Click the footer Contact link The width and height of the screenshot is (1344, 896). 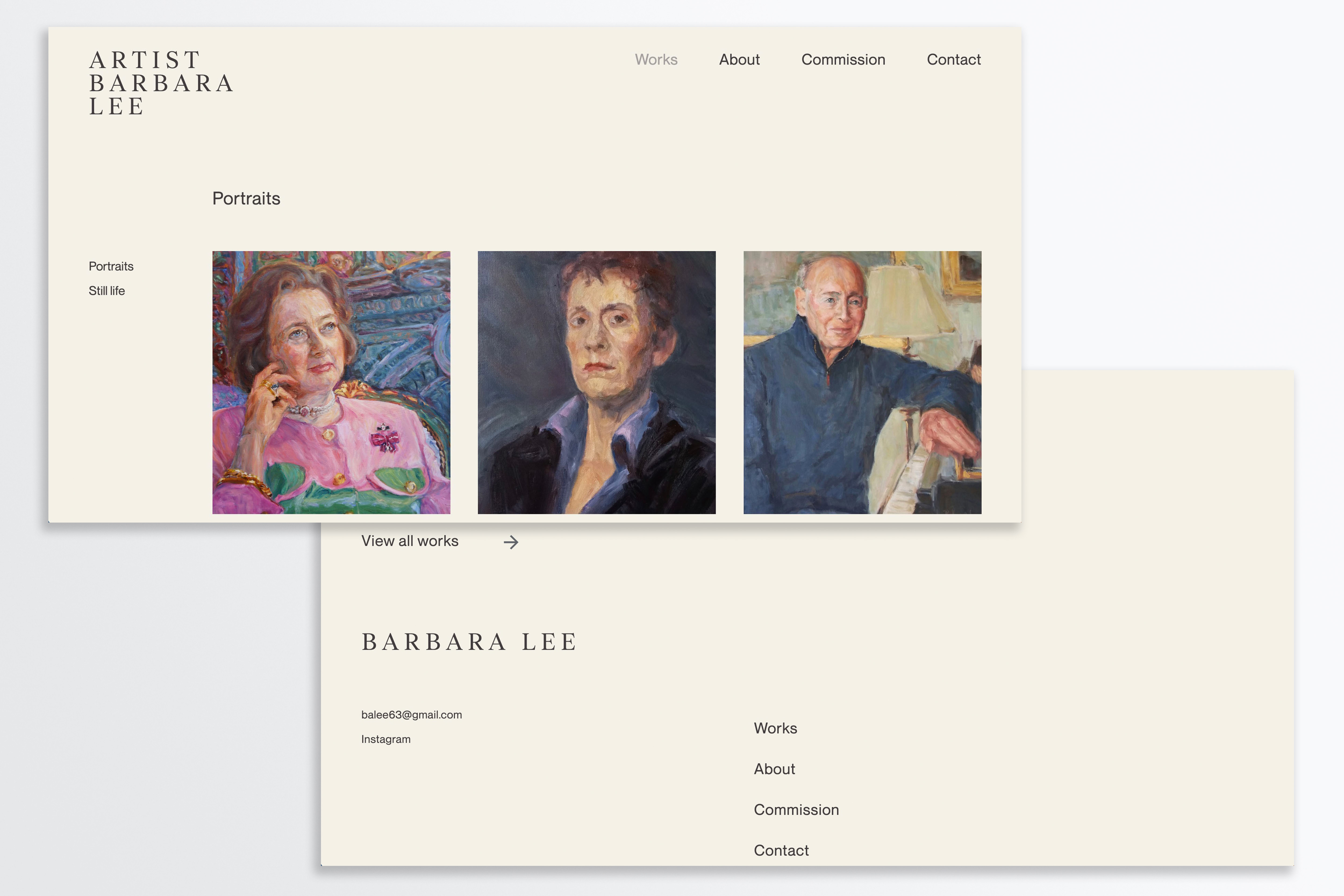click(x=781, y=850)
